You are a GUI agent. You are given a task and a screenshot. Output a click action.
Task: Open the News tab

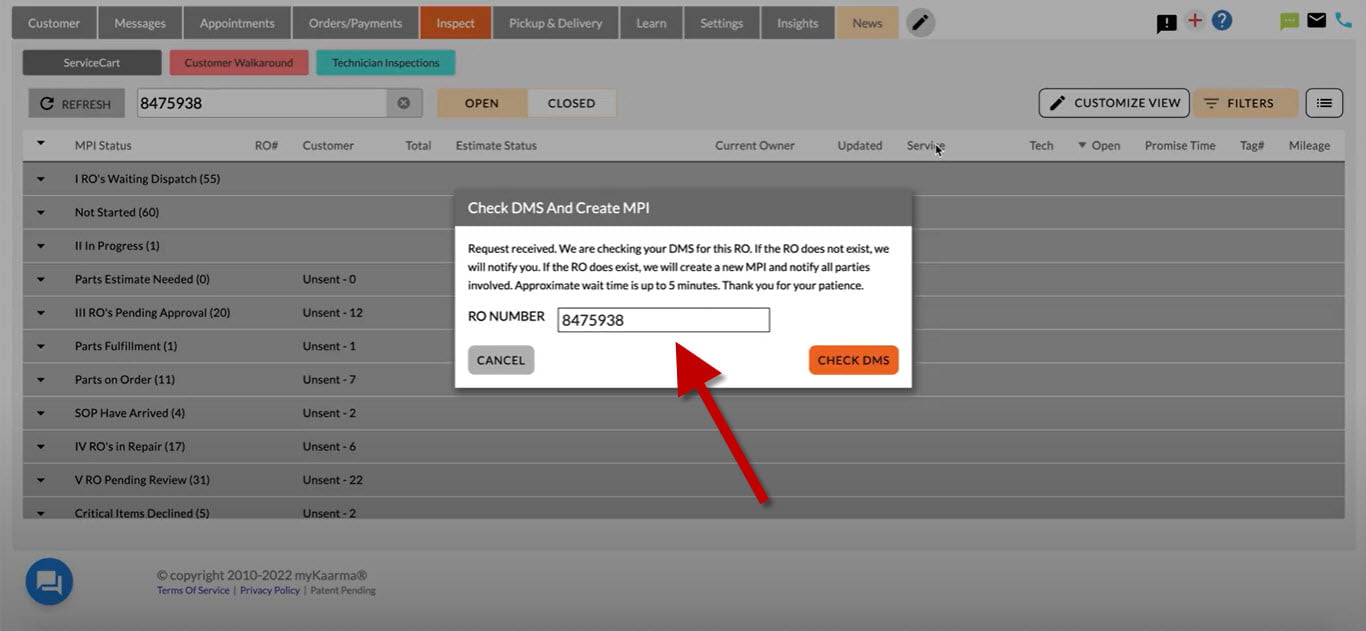tap(867, 23)
